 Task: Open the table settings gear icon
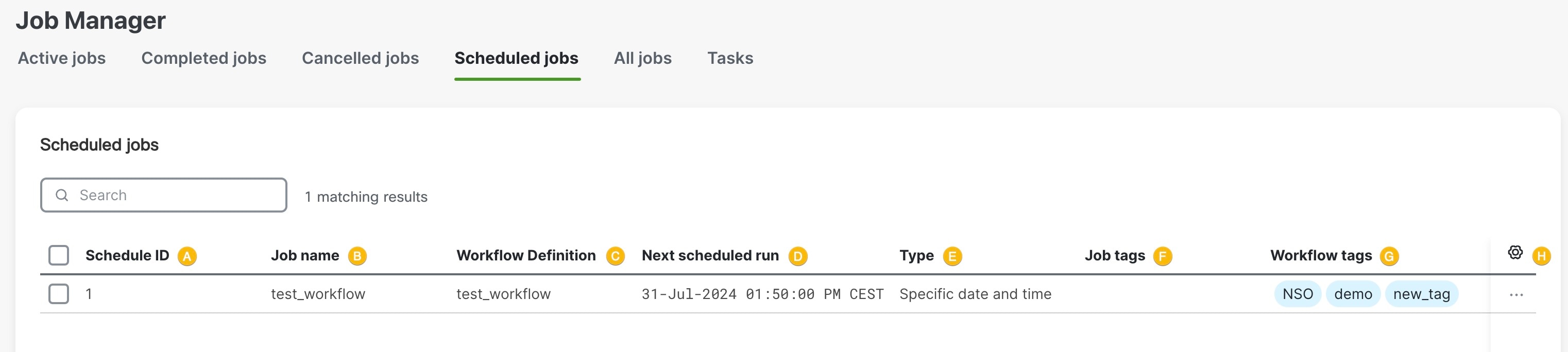pos(1515,252)
